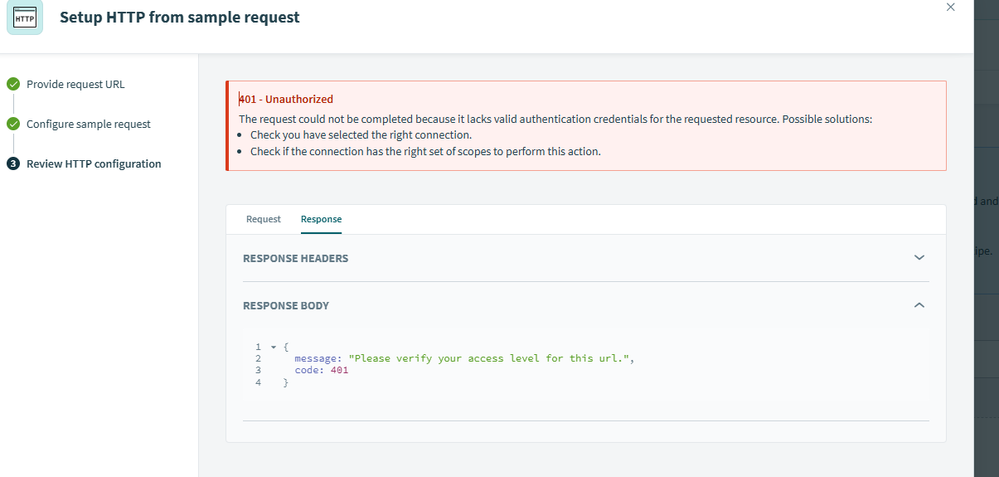Click the "Please verify your access level" string
The height and width of the screenshot is (477, 999).
491,359
